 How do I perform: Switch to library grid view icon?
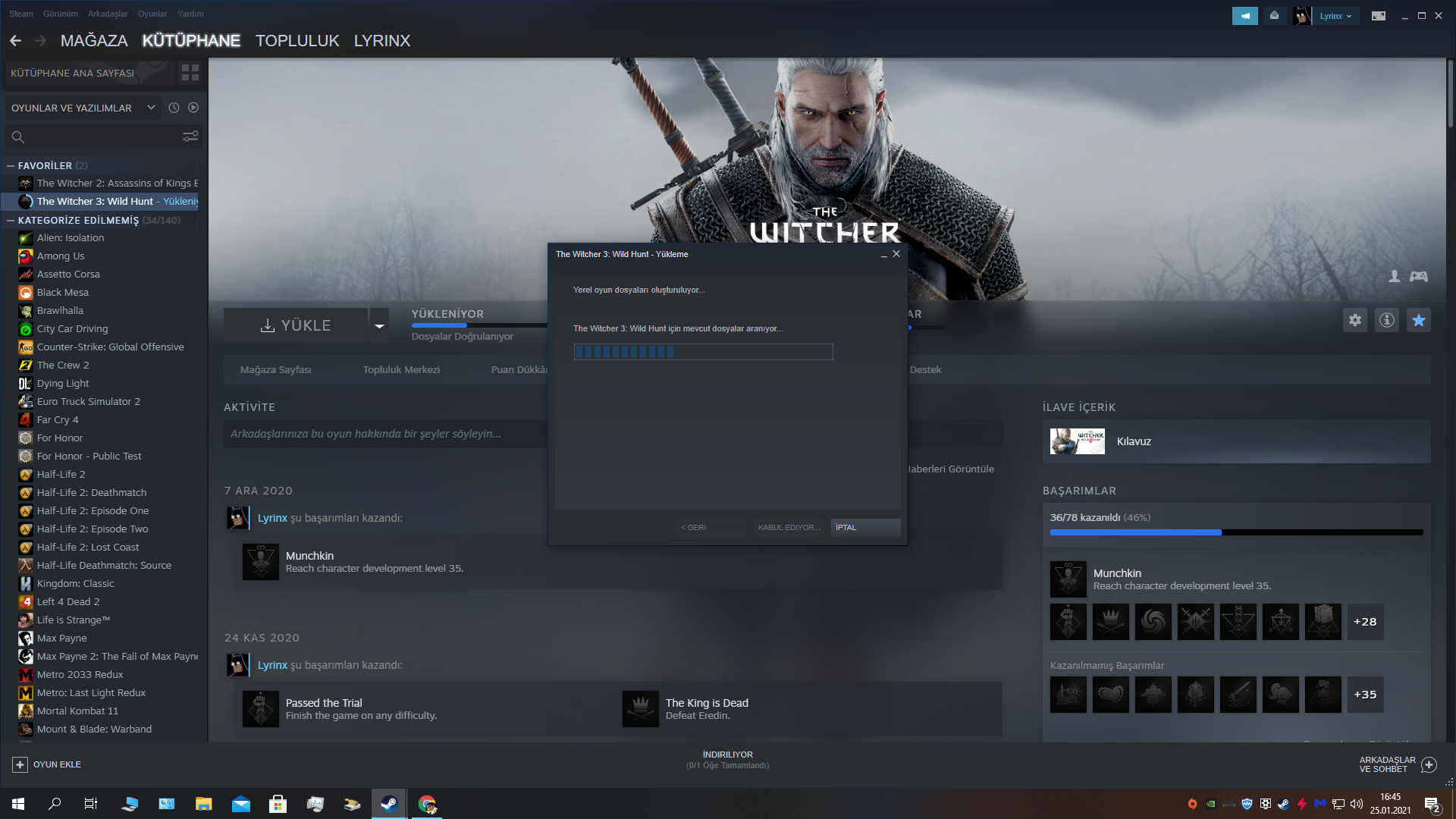(x=190, y=73)
